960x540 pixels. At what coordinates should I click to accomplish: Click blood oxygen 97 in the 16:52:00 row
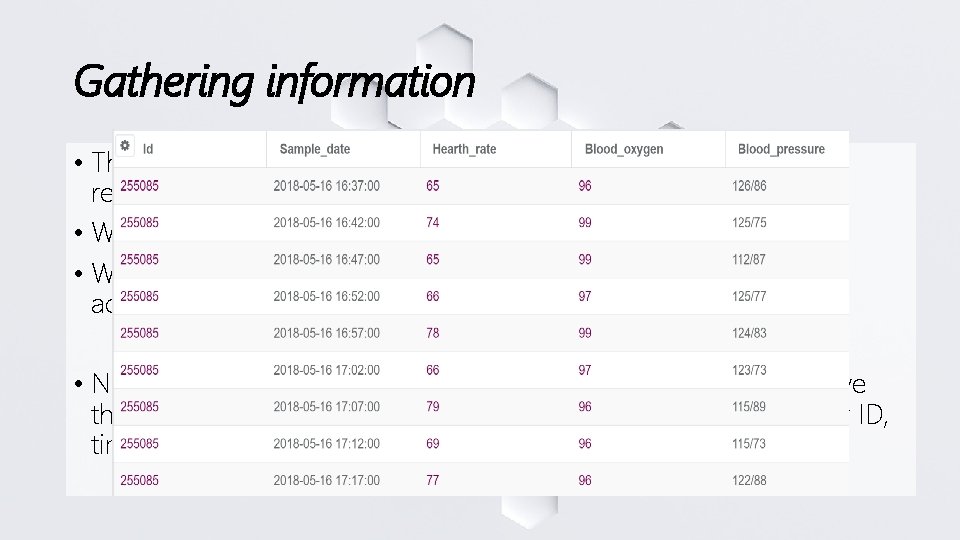585,296
